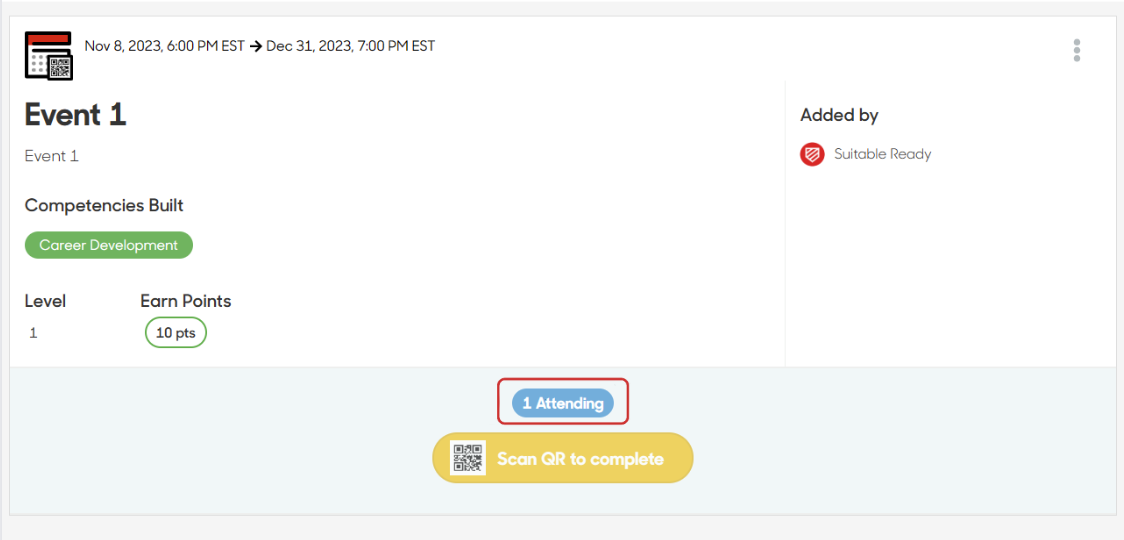Click the Scan QR to complete button
The height and width of the screenshot is (540, 1124).
pos(563,458)
